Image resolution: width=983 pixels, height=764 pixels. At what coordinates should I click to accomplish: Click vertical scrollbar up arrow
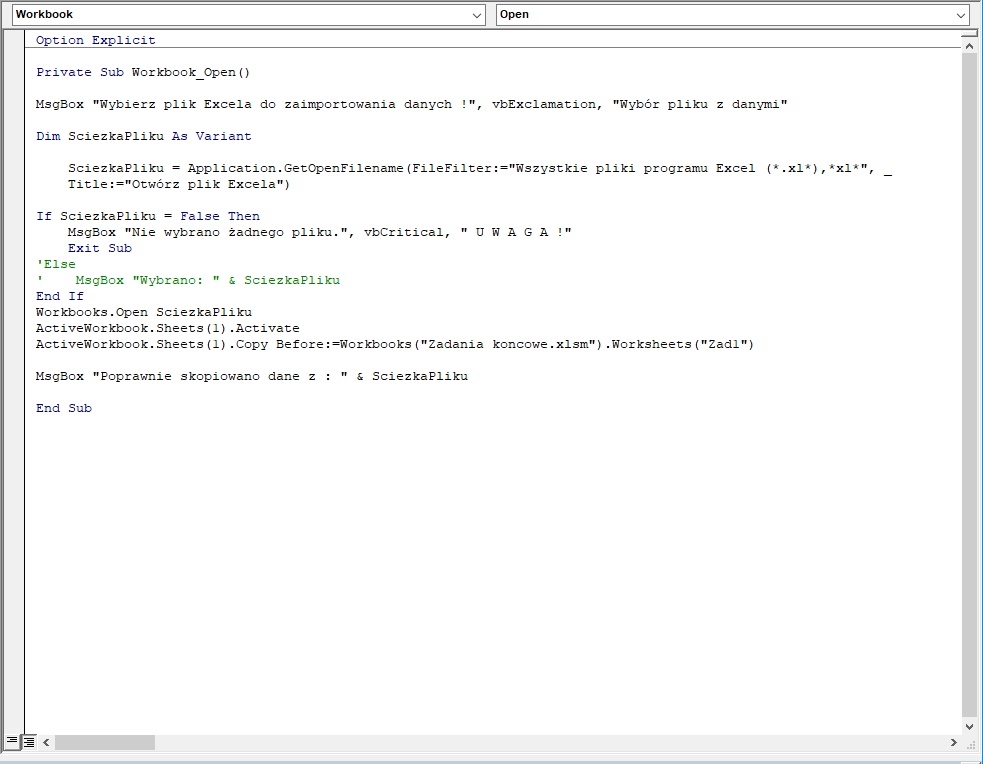969,46
